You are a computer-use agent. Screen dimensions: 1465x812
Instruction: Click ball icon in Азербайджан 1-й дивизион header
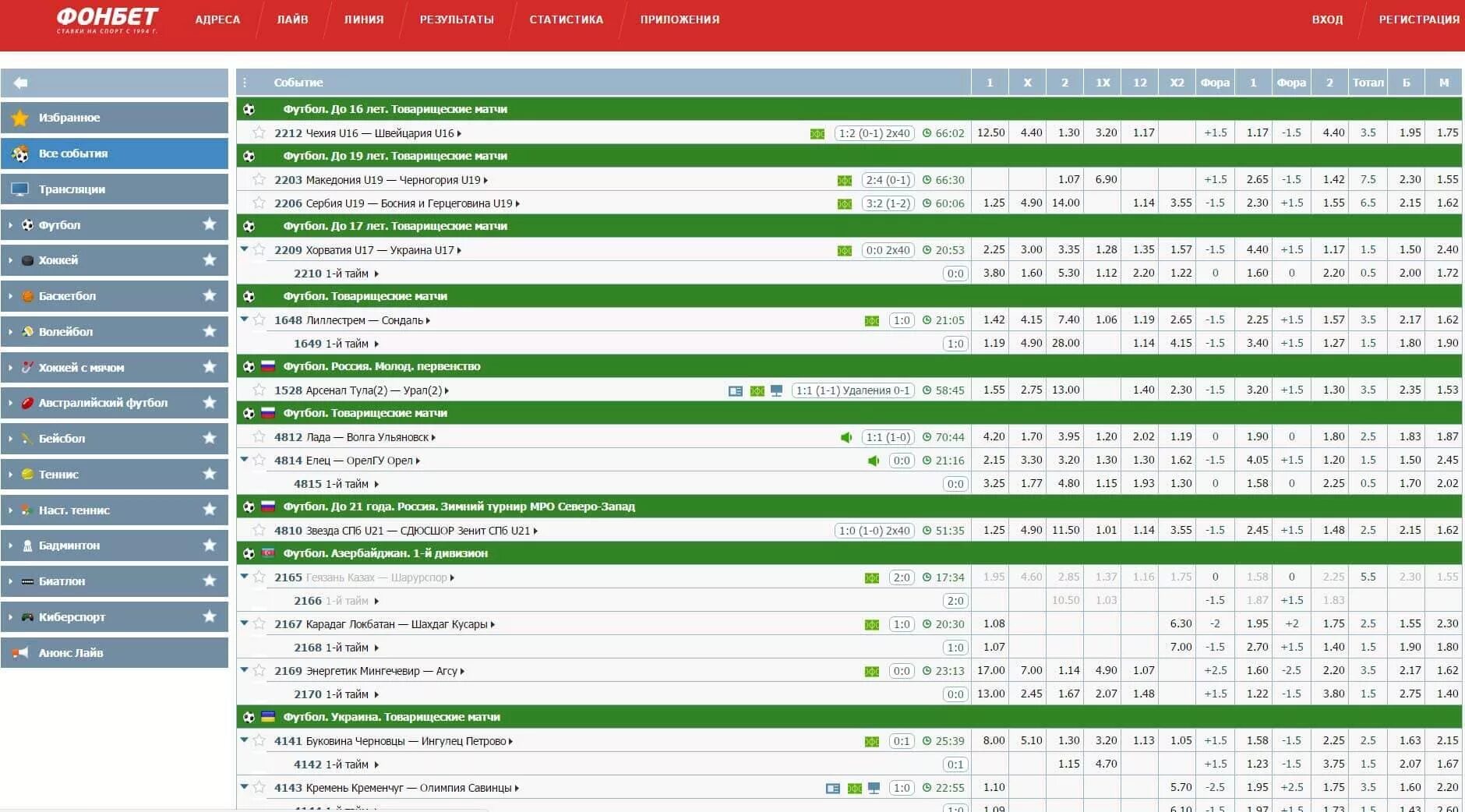click(249, 553)
